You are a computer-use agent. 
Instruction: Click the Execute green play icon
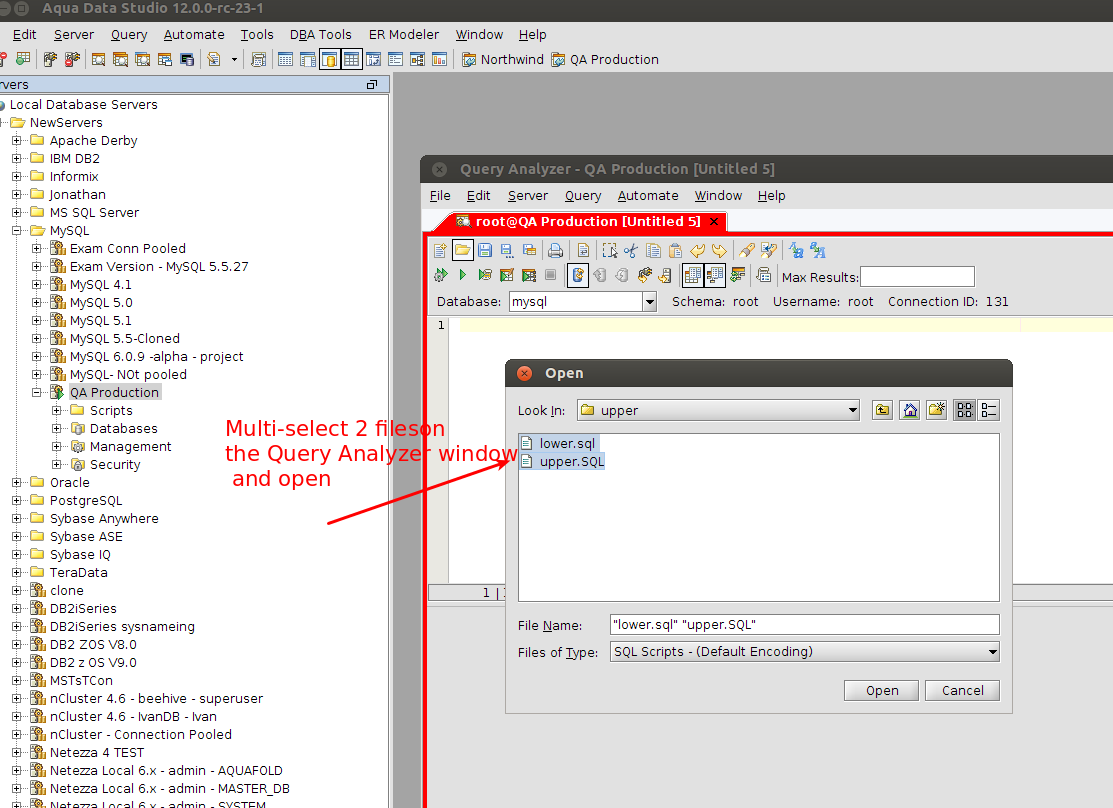(462, 275)
